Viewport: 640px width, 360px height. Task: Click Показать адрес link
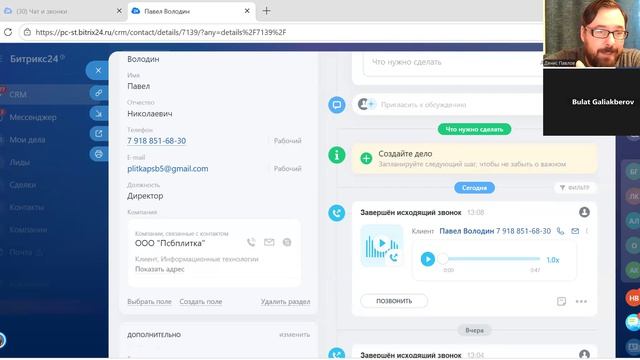(160, 269)
